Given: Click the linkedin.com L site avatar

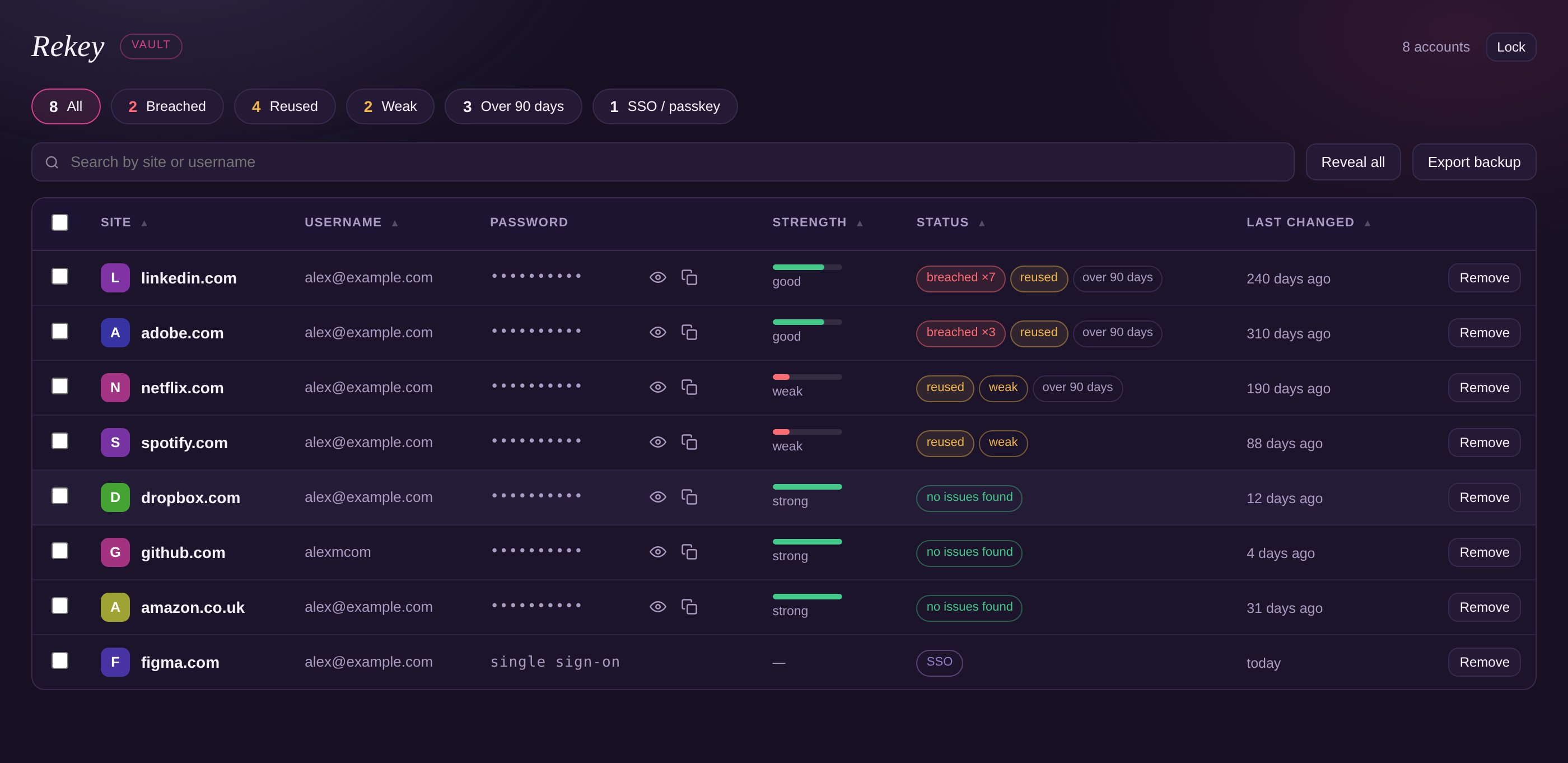Looking at the screenshot, I should (115, 278).
